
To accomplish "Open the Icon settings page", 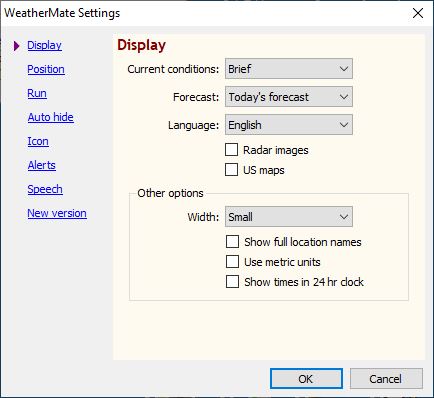I will click(38, 141).
